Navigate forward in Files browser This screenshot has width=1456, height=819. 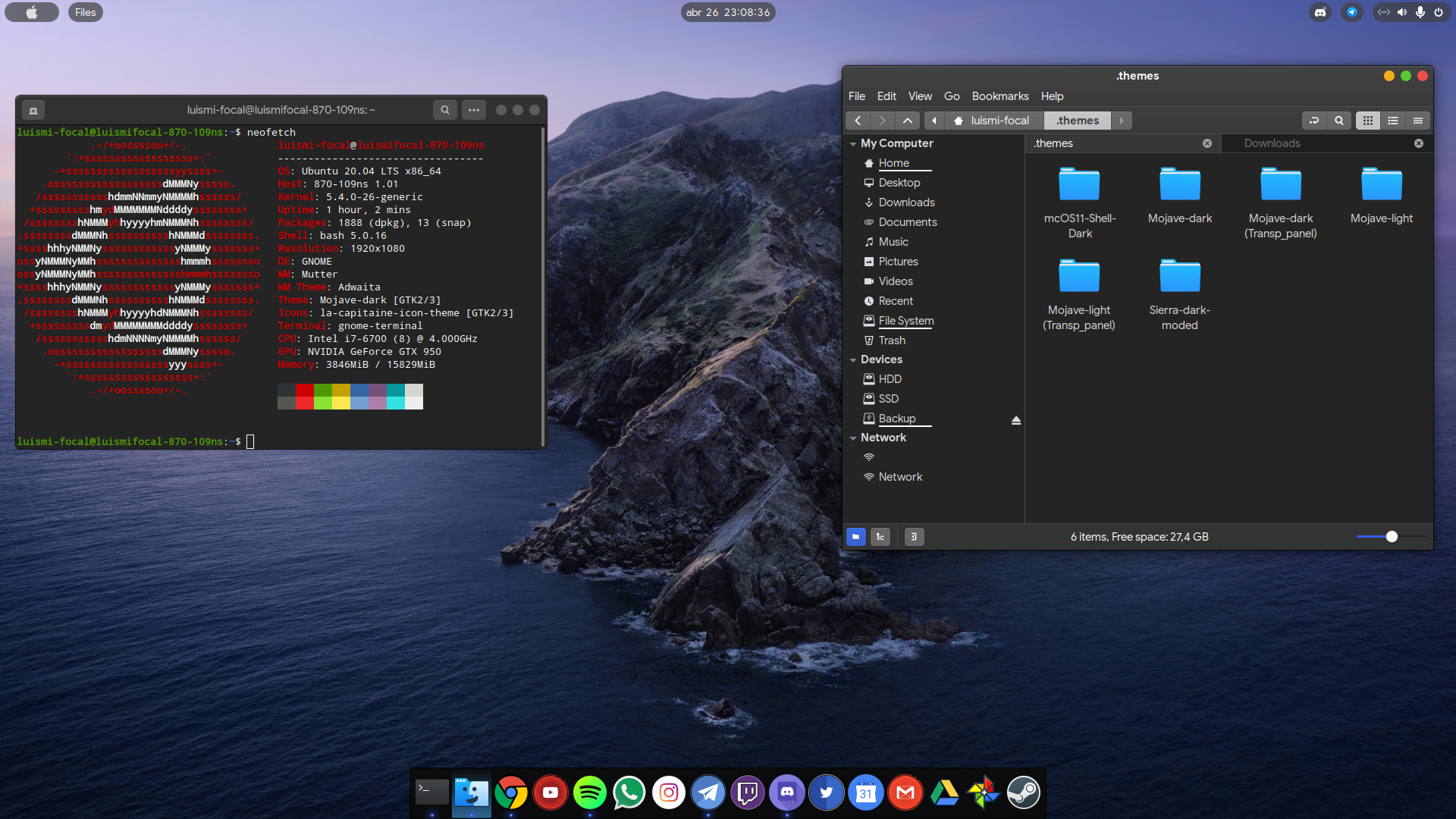point(882,120)
